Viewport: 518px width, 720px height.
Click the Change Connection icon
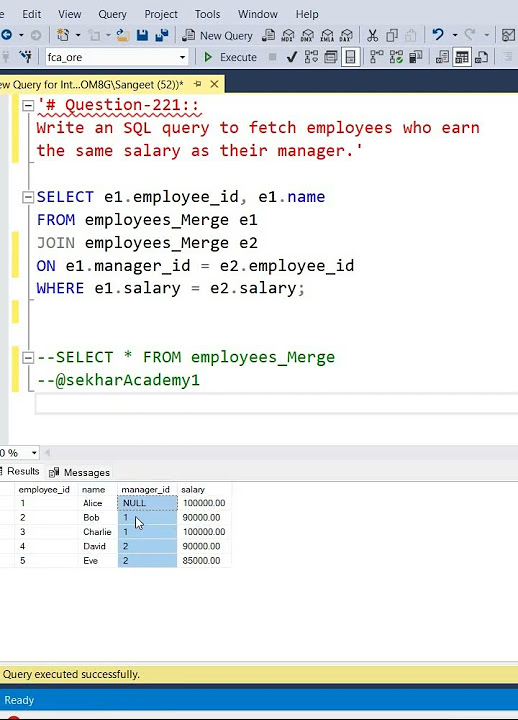pyautogui.click(x=26, y=57)
